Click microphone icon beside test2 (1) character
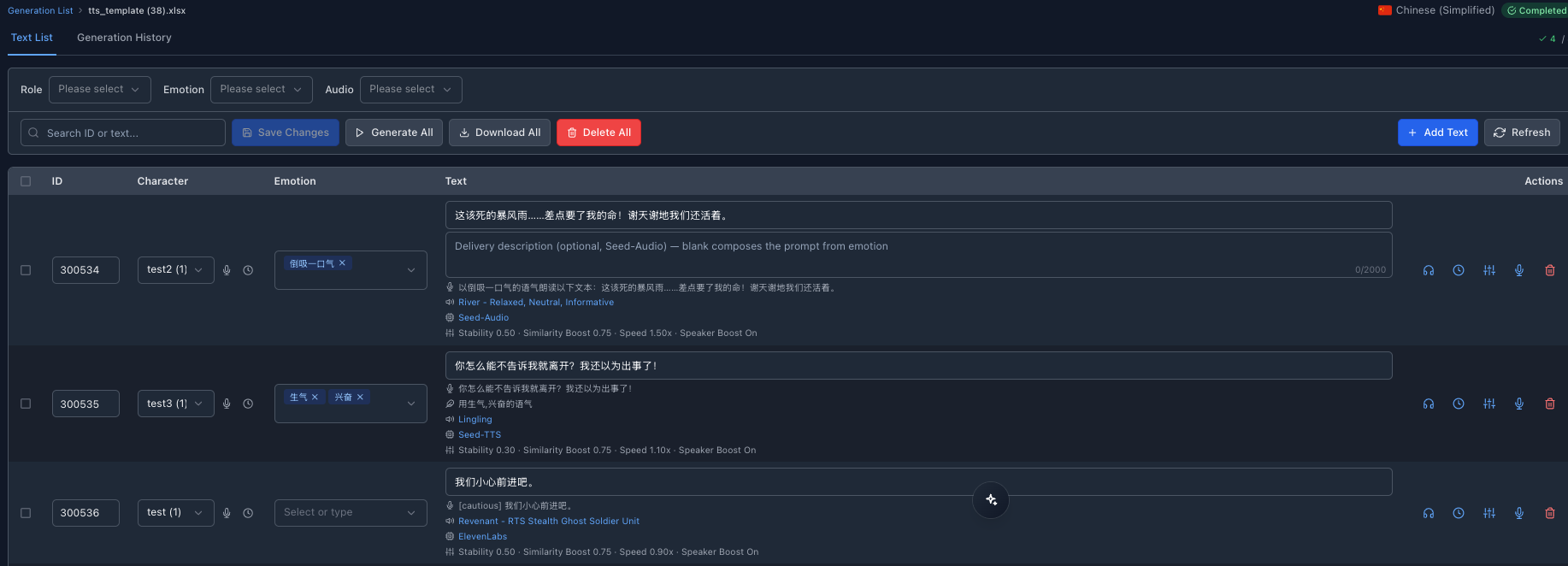 [x=227, y=270]
